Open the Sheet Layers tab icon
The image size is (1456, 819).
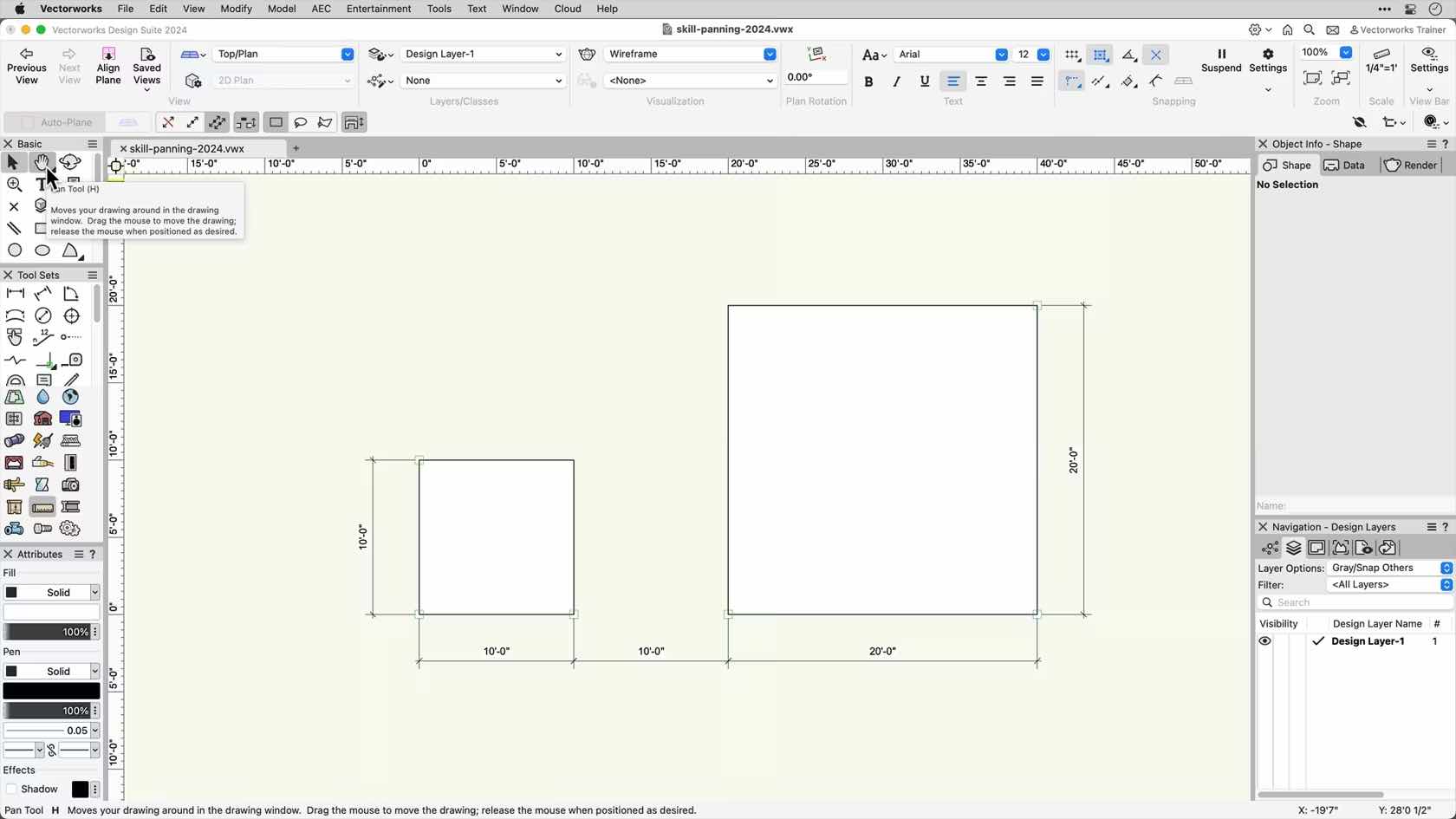pyautogui.click(x=1316, y=548)
